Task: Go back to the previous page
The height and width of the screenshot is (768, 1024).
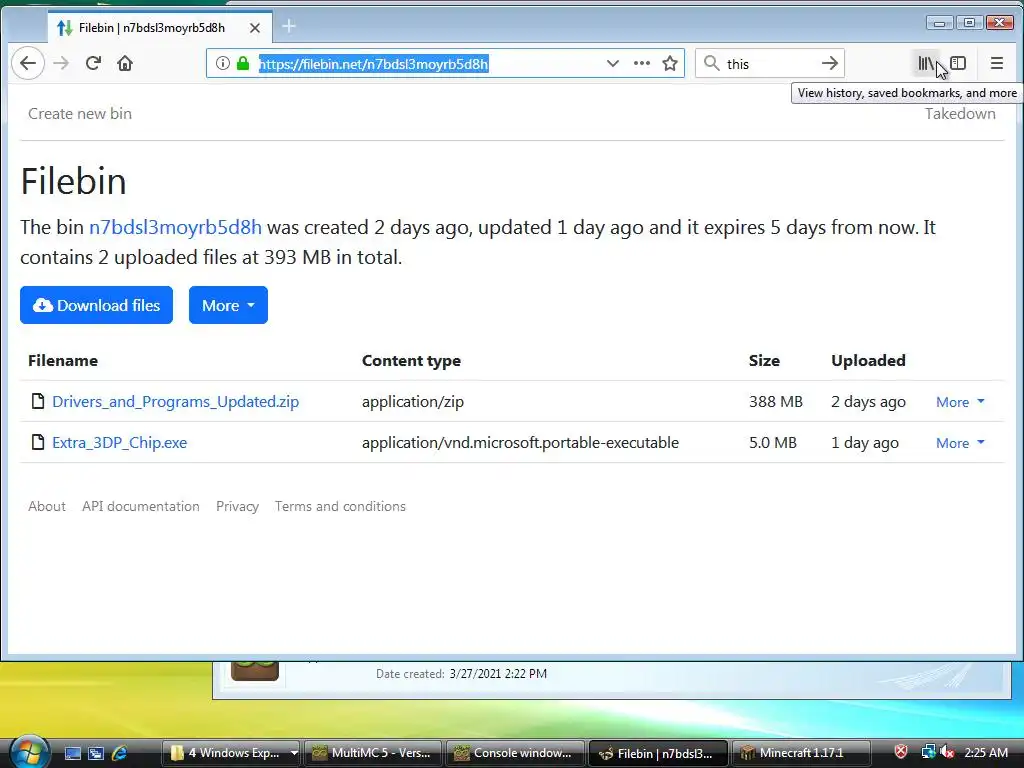Action: [28, 63]
